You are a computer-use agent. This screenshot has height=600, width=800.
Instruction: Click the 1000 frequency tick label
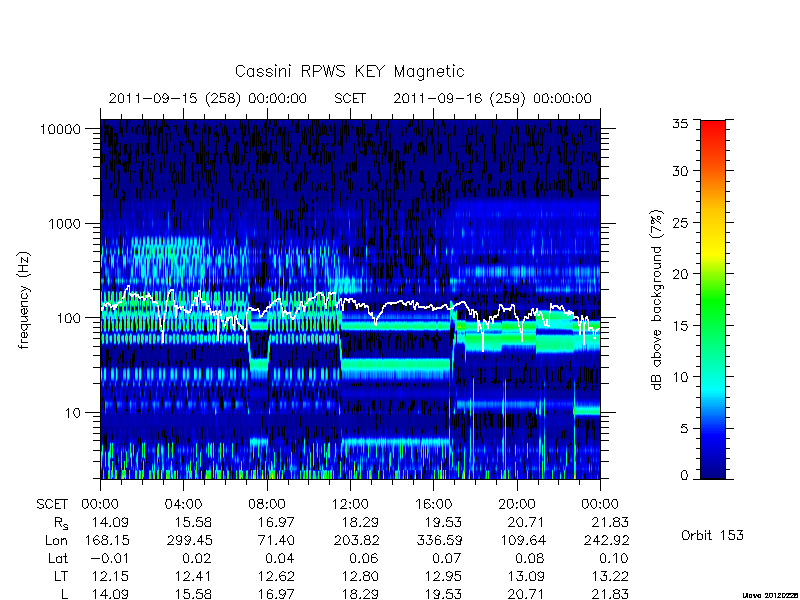(64, 224)
